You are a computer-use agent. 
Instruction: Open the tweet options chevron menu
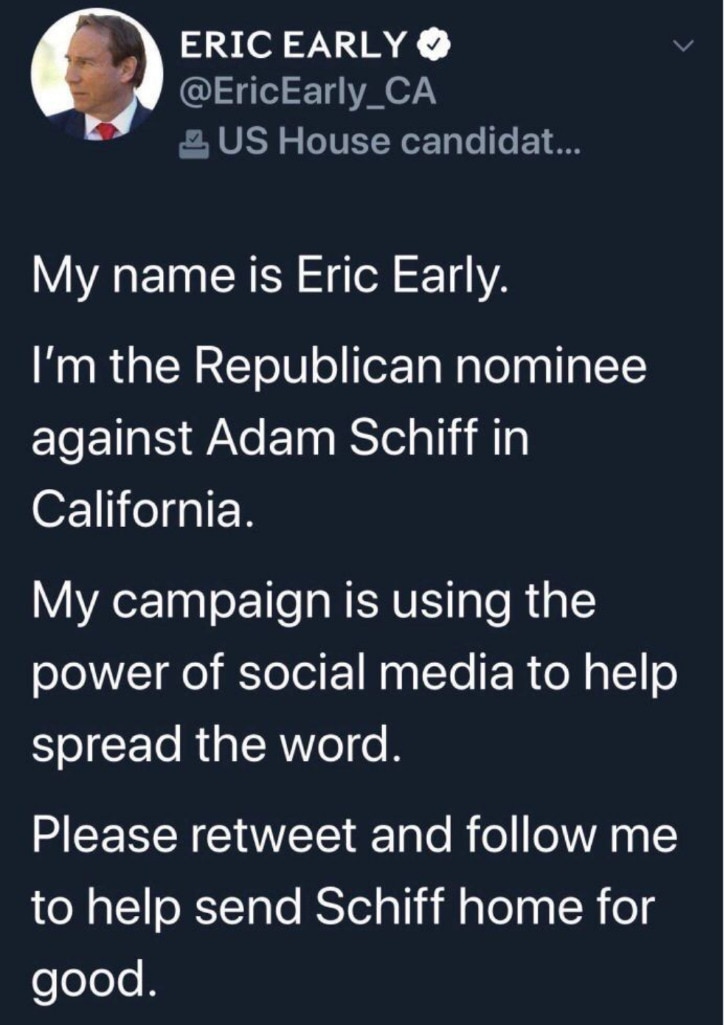tap(683, 46)
